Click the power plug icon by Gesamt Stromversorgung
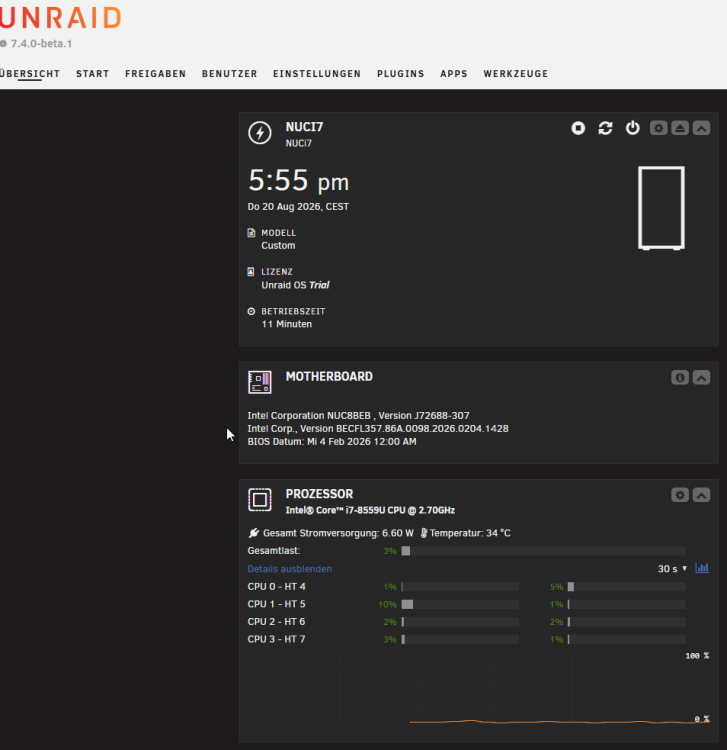Viewport: 727px width, 750px height. pyautogui.click(x=253, y=533)
